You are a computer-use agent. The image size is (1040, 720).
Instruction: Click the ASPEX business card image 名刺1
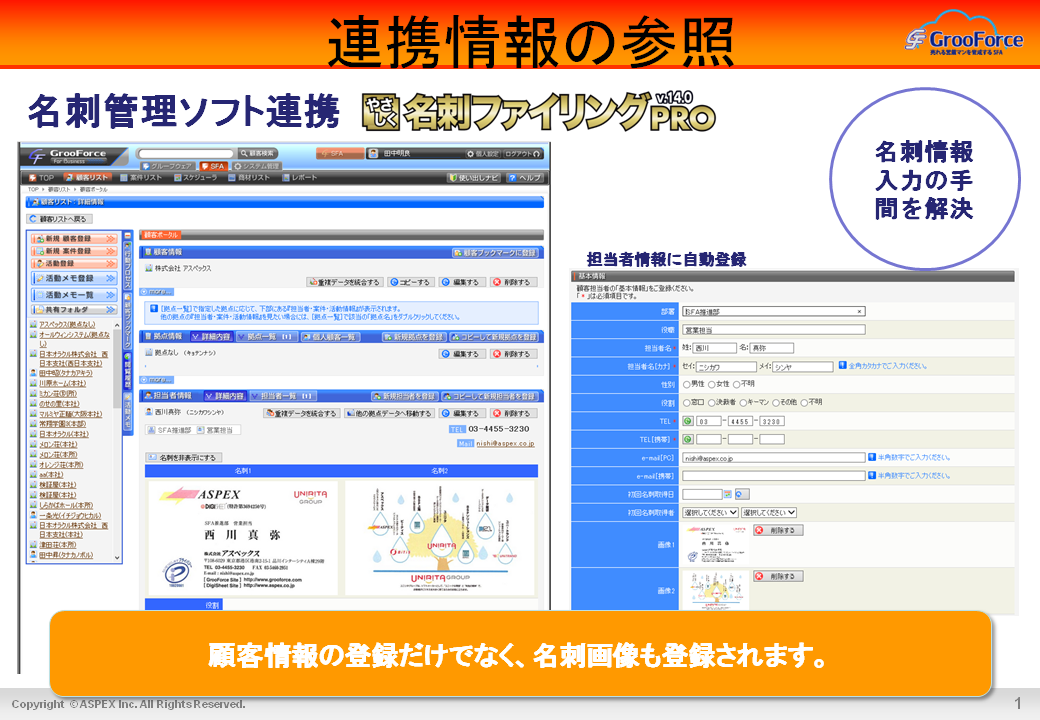(243, 538)
